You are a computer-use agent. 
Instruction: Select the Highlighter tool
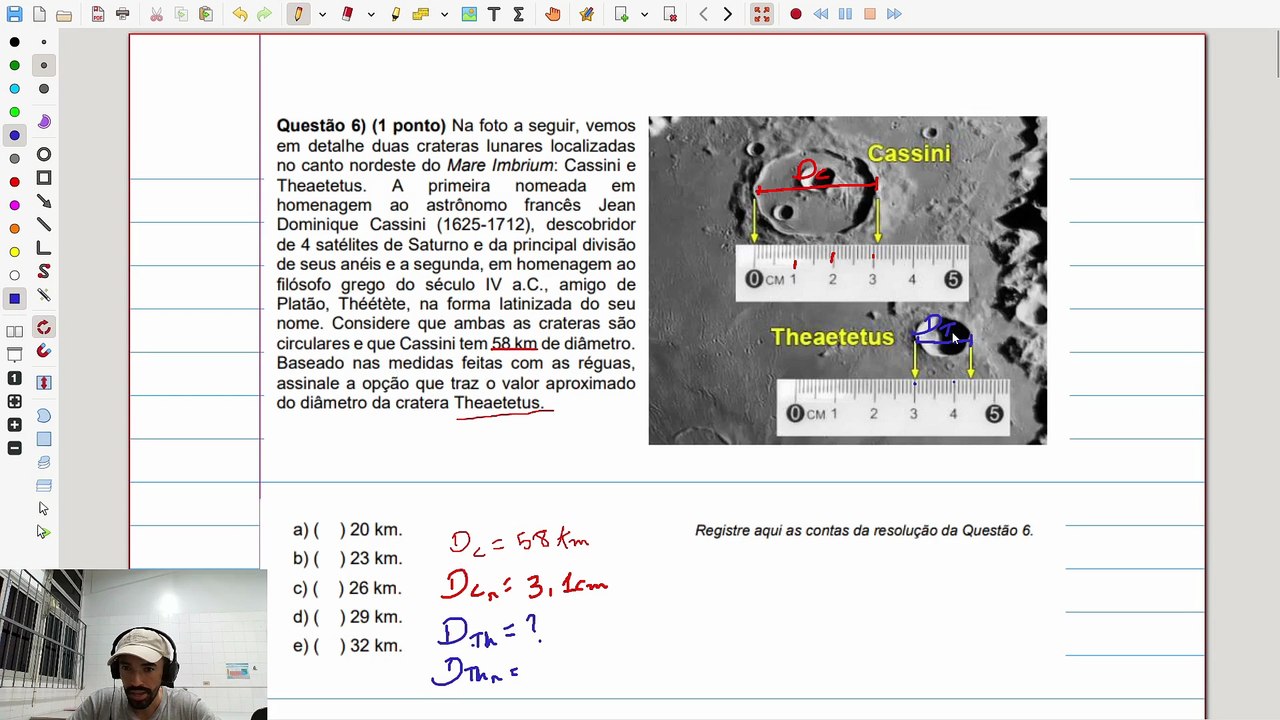(396, 14)
